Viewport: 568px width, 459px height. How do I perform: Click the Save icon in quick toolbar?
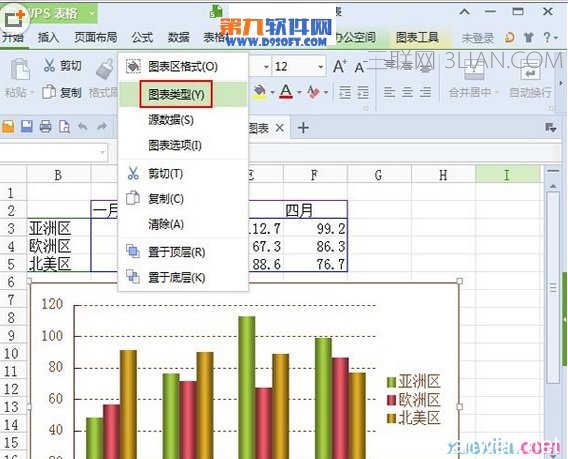tap(27, 127)
